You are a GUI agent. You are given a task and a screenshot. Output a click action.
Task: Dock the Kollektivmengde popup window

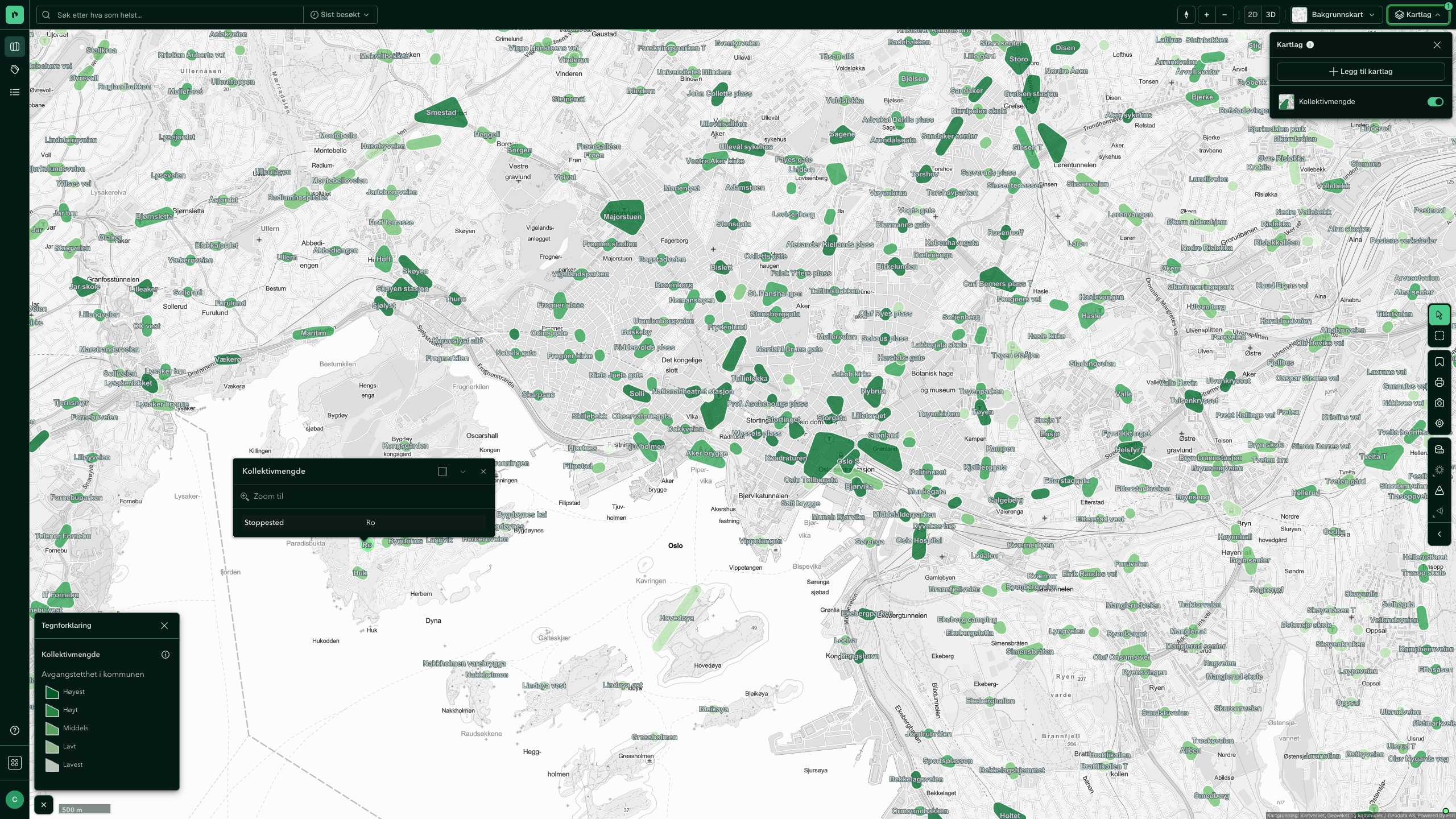pyautogui.click(x=442, y=471)
